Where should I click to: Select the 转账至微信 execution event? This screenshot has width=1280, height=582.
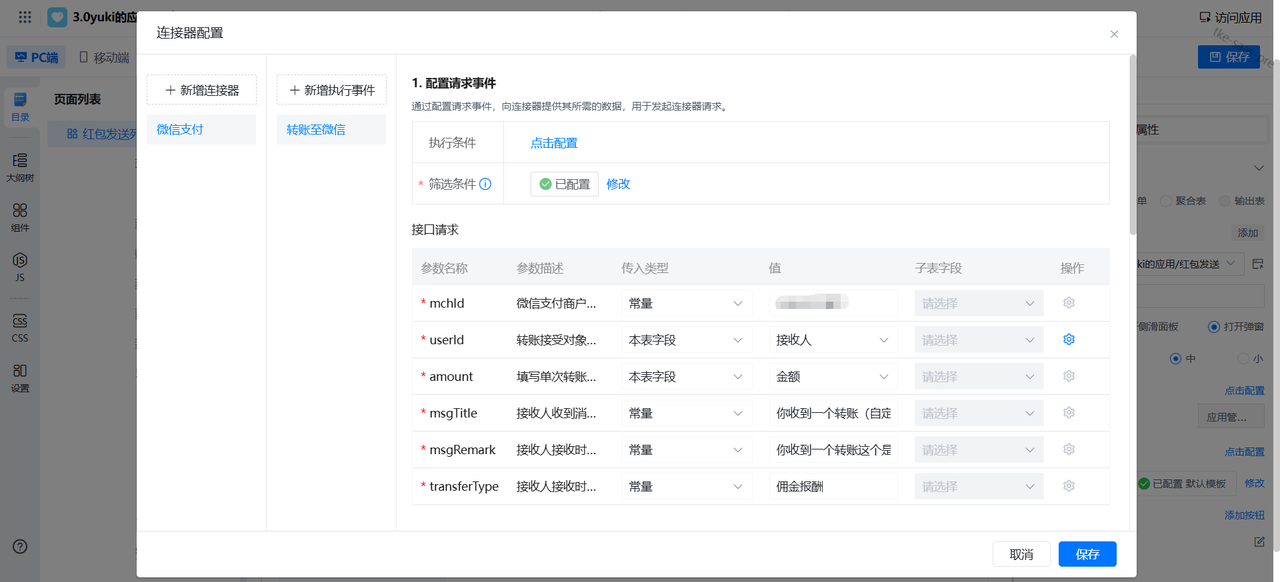point(331,129)
